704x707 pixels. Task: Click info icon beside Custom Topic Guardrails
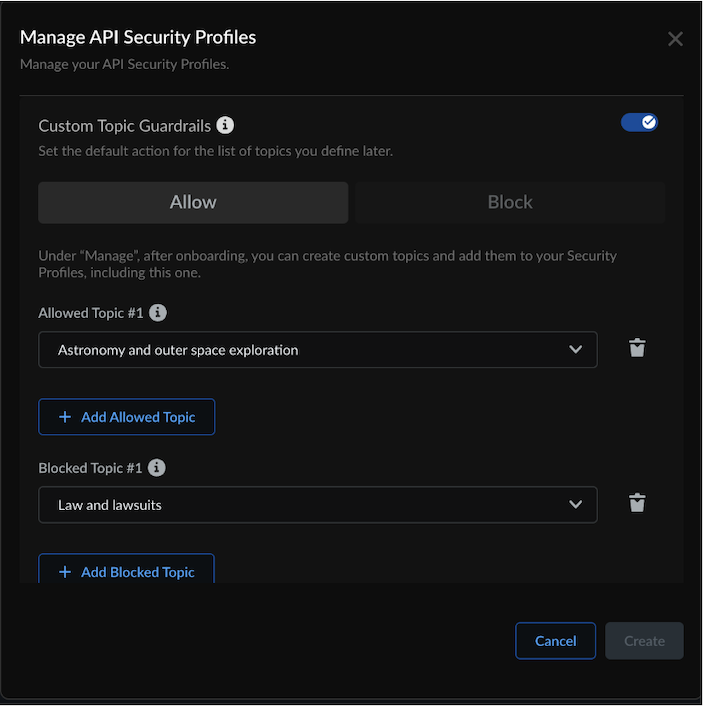[x=226, y=125]
